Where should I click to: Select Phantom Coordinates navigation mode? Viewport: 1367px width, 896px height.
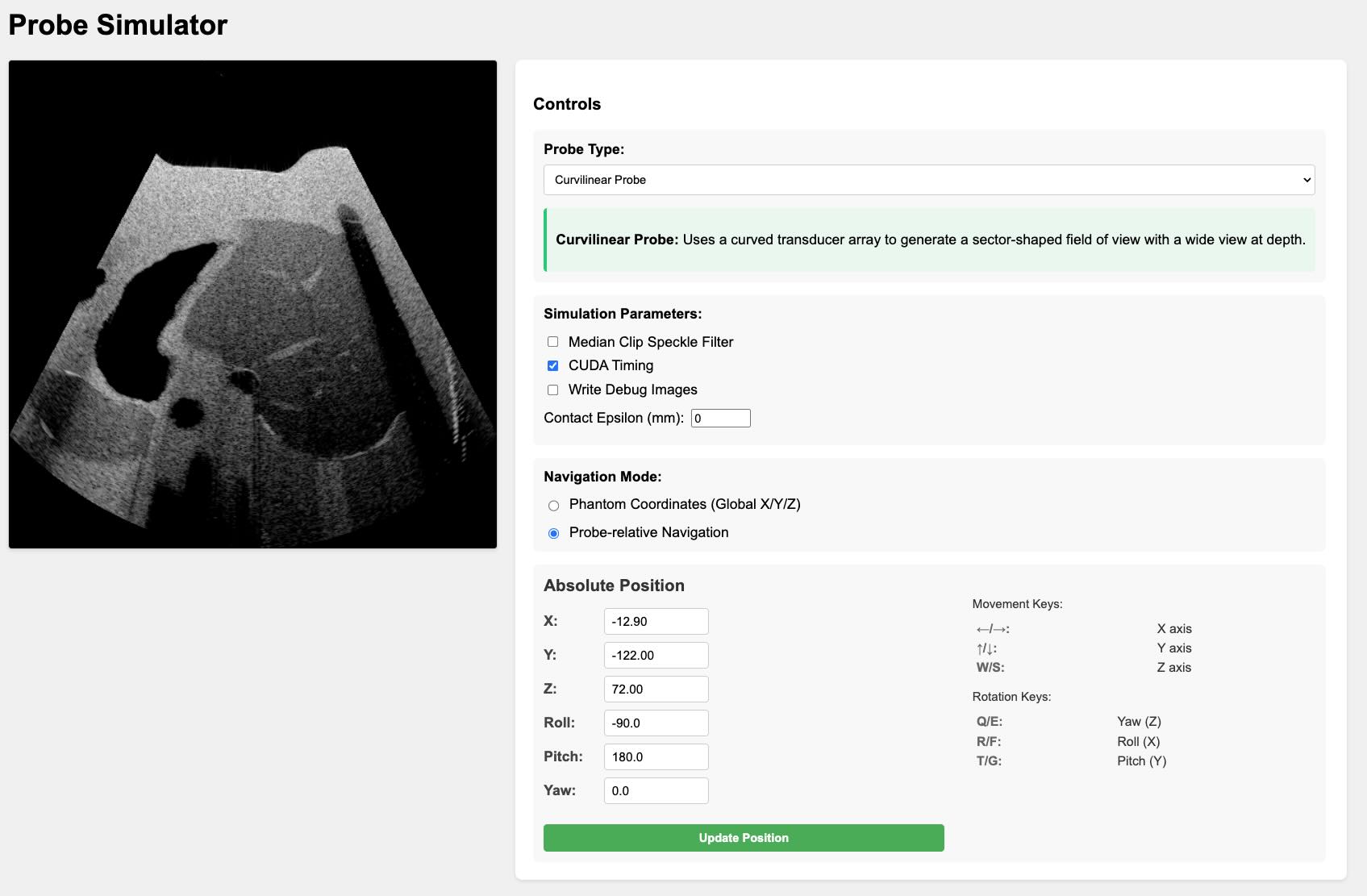[553, 505]
